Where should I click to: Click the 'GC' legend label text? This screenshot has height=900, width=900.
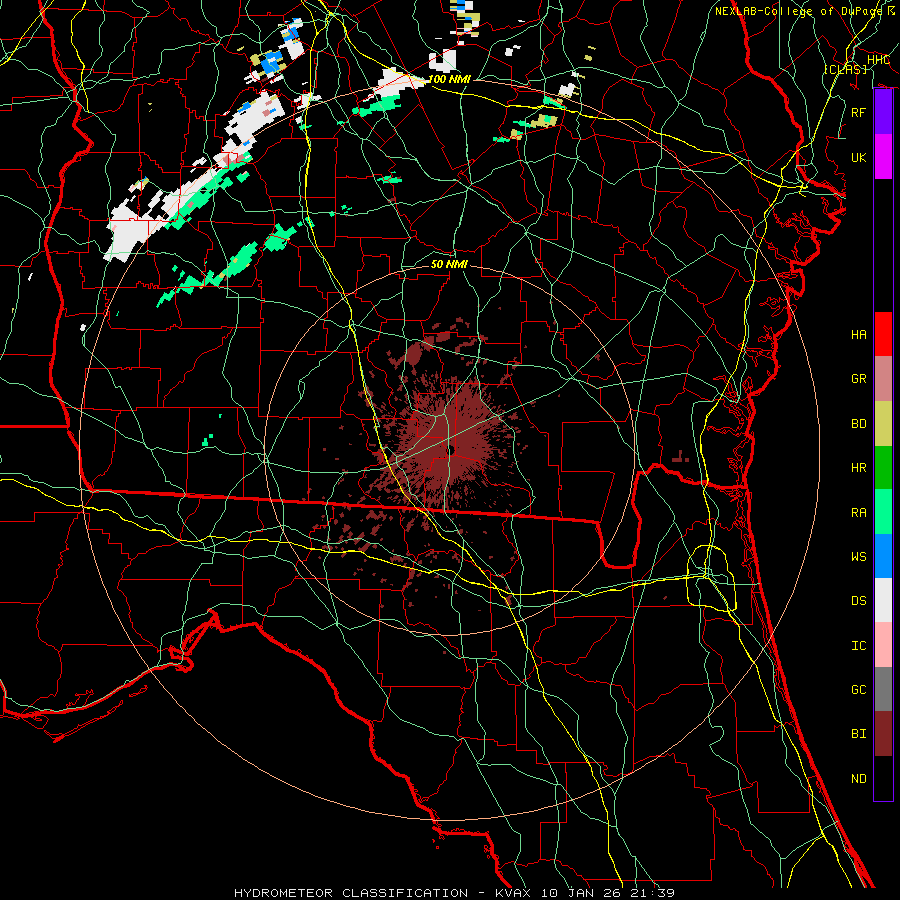[x=859, y=690]
